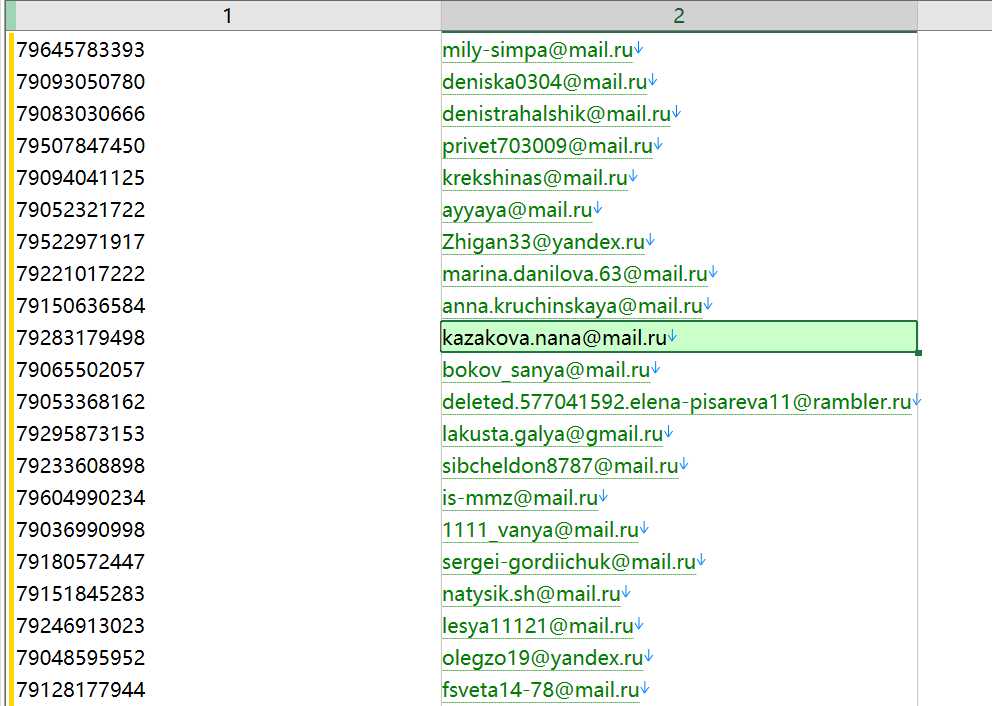Click highlighted cell kazakova.nana@mail.ru
992x706 pixels.
pyautogui.click(x=679, y=337)
